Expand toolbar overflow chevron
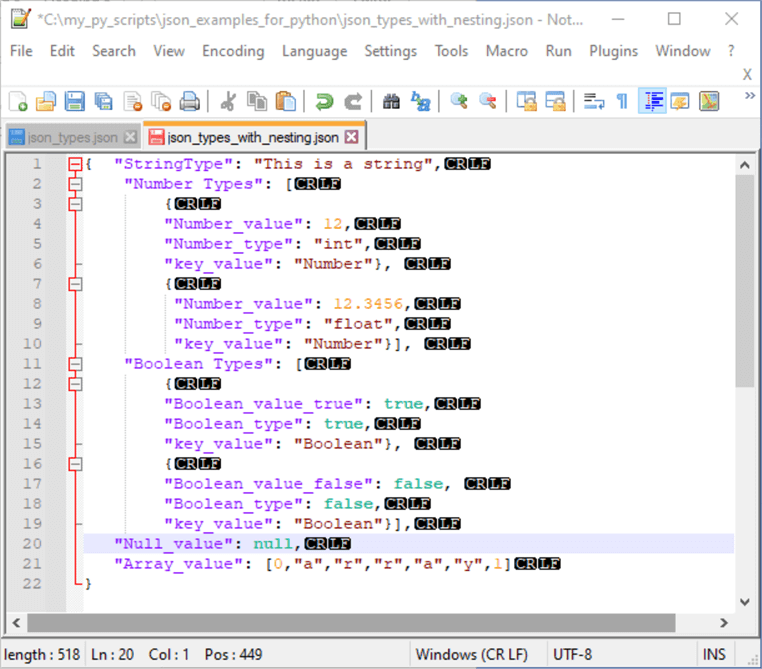Screen dimensions: 762x669 tap(750, 95)
